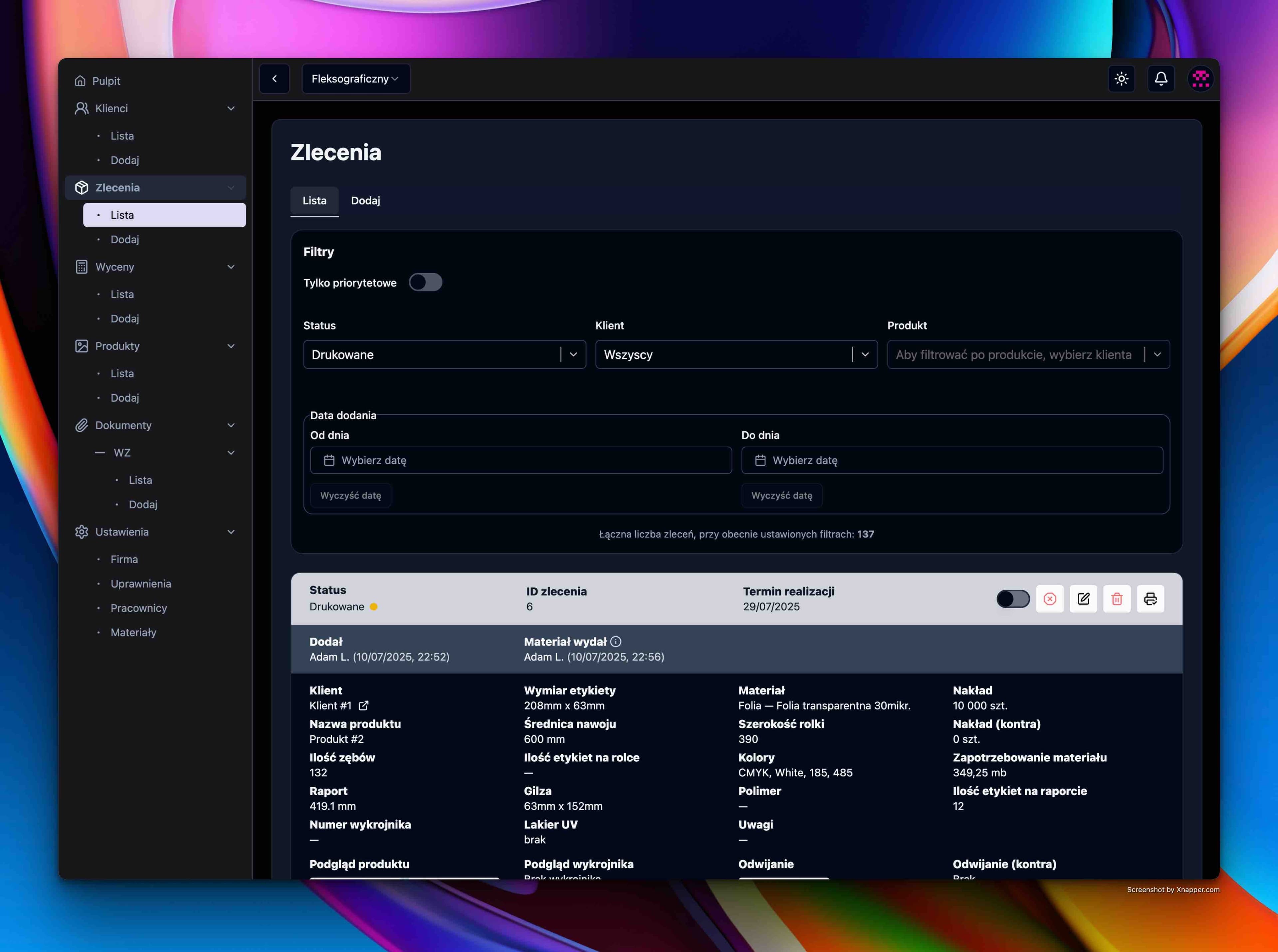Open the Klient dropdown showing Wszyscy
Viewport: 1278px width, 952px height.
pyautogui.click(x=736, y=354)
